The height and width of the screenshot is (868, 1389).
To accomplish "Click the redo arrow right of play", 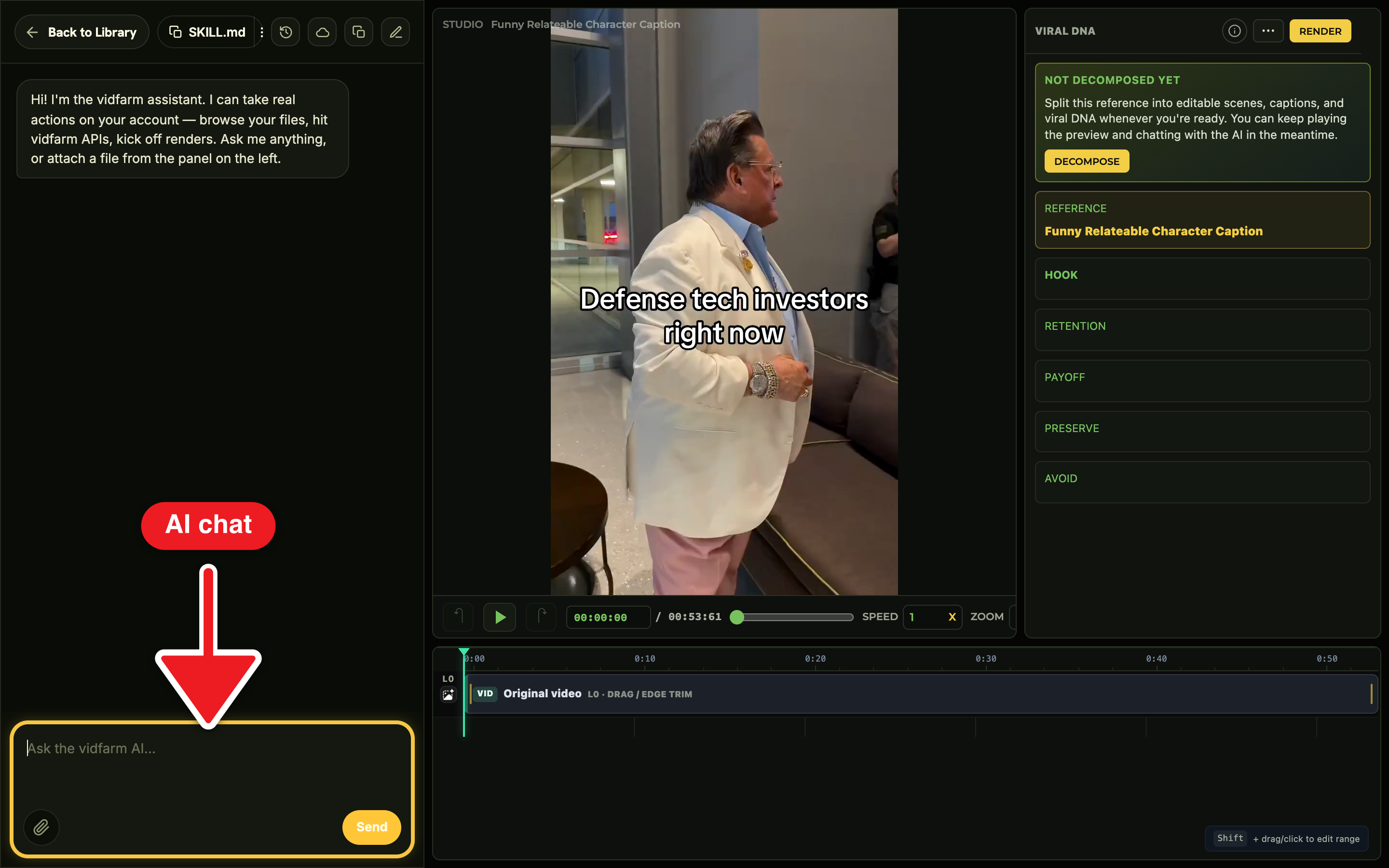I will [x=541, y=617].
